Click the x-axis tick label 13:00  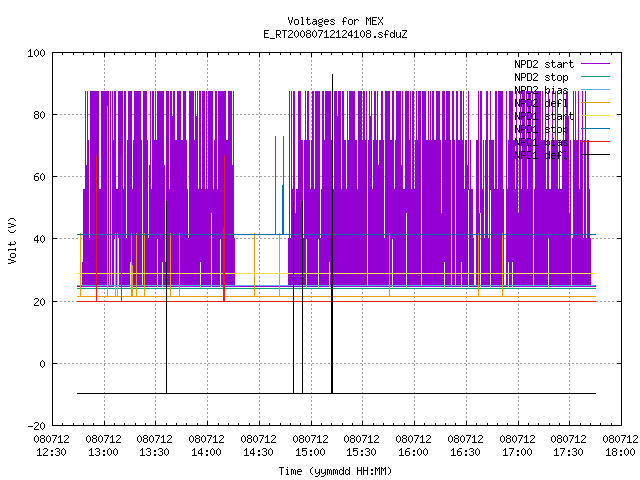(x=103, y=452)
